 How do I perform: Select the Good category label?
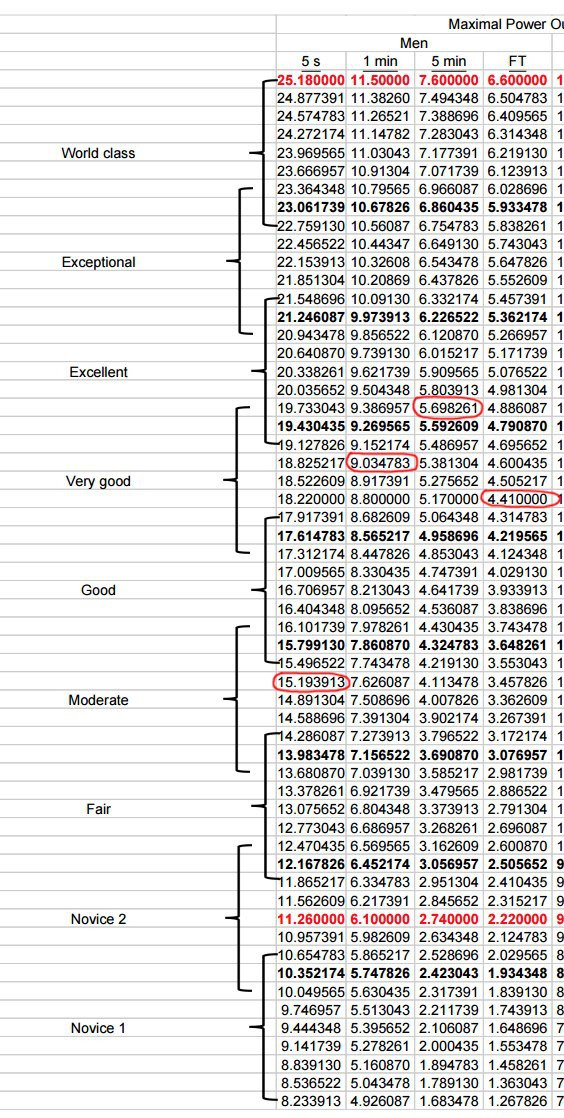click(98, 590)
